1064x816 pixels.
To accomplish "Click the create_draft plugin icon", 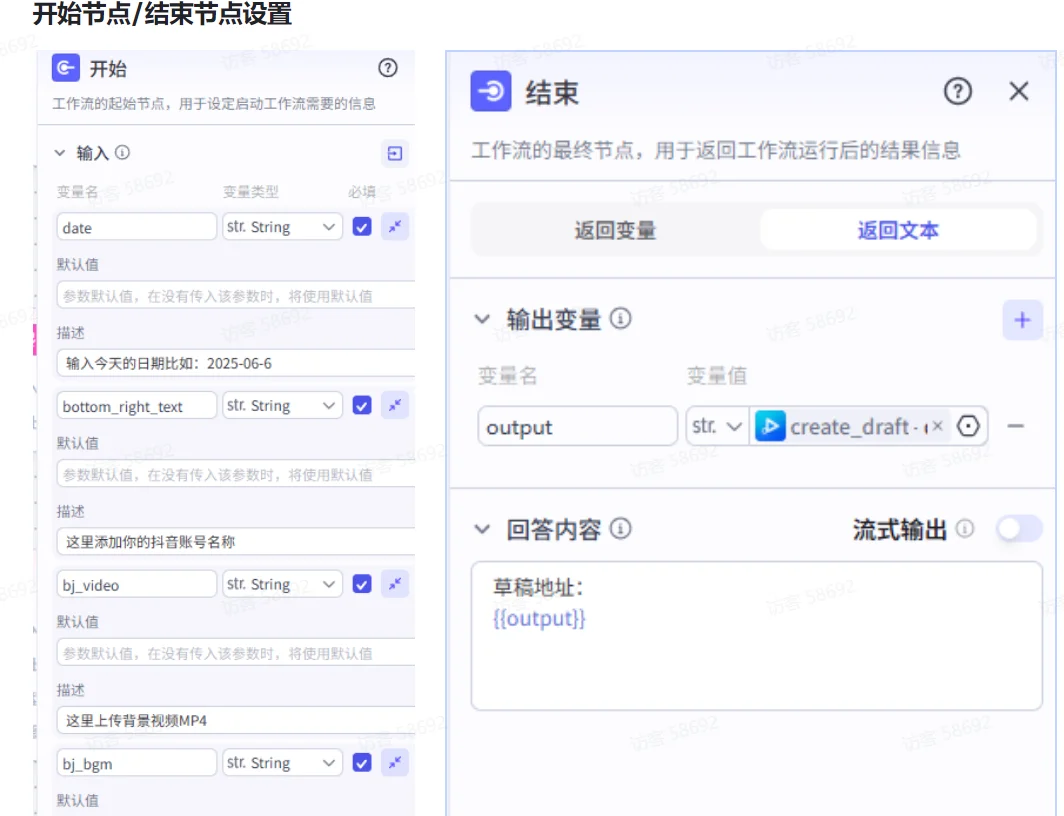I will (770, 426).
